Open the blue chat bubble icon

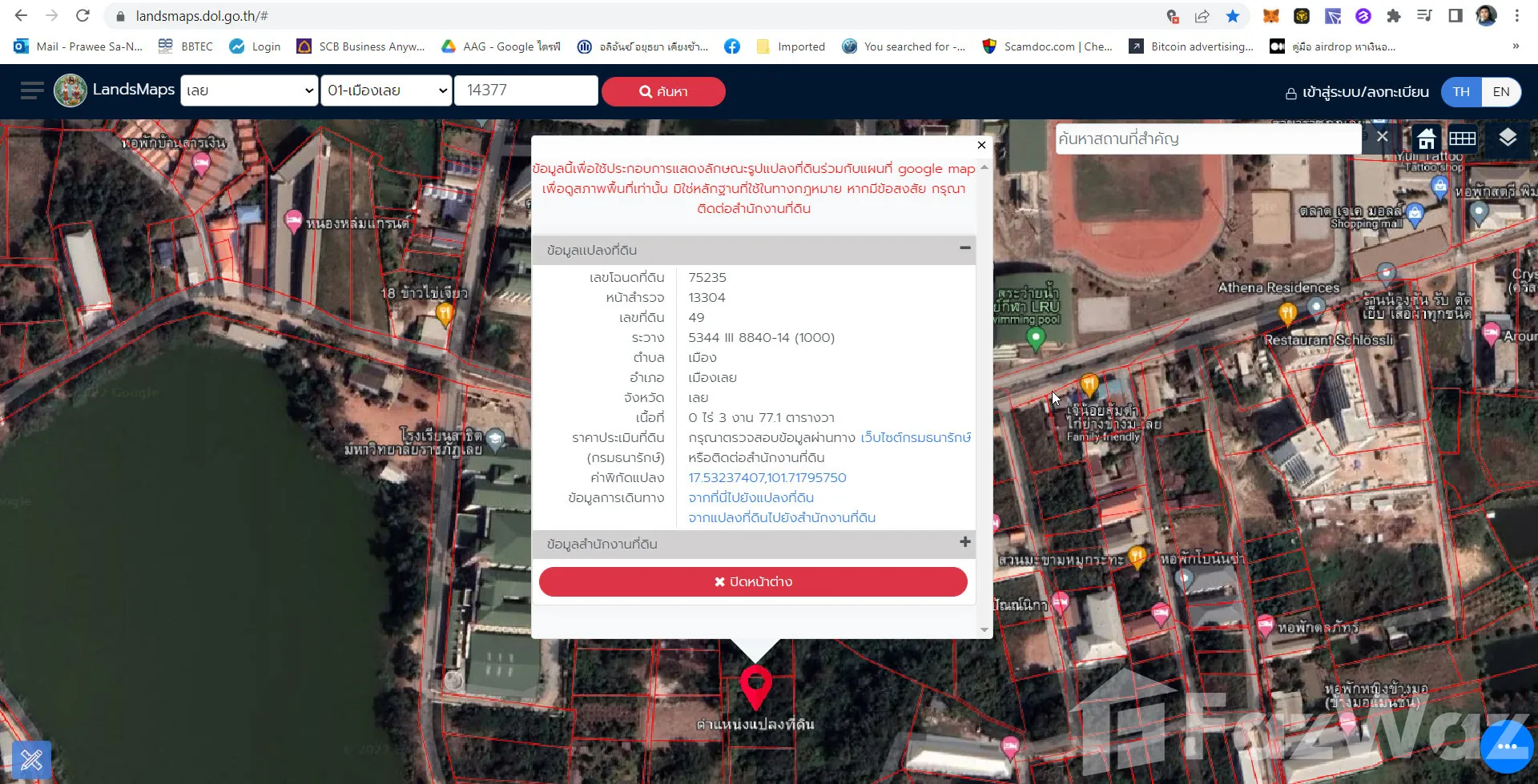tap(1507, 746)
